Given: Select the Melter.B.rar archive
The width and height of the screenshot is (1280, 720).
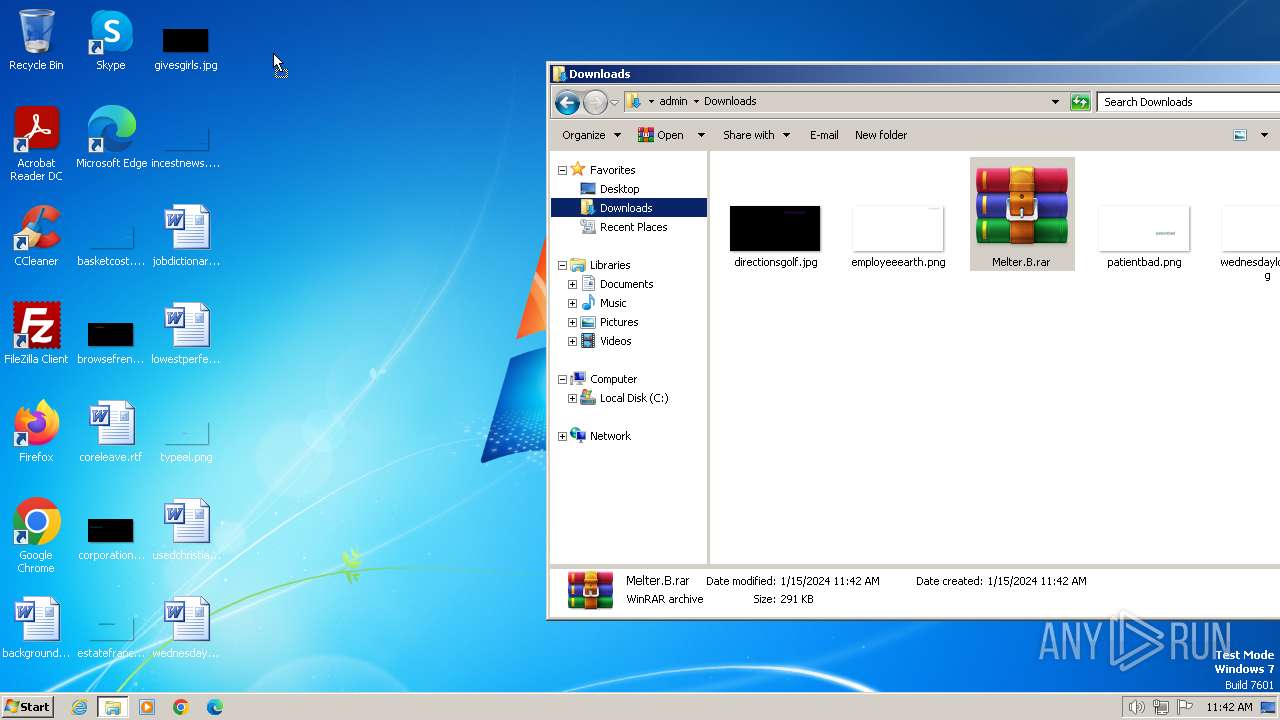Looking at the screenshot, I should (x=1021, y=214).
